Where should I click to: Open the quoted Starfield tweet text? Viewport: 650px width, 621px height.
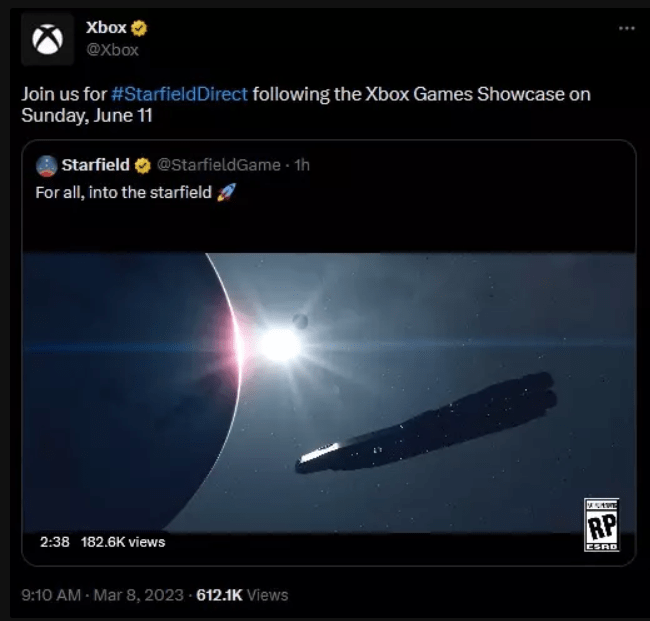(124, 193)
